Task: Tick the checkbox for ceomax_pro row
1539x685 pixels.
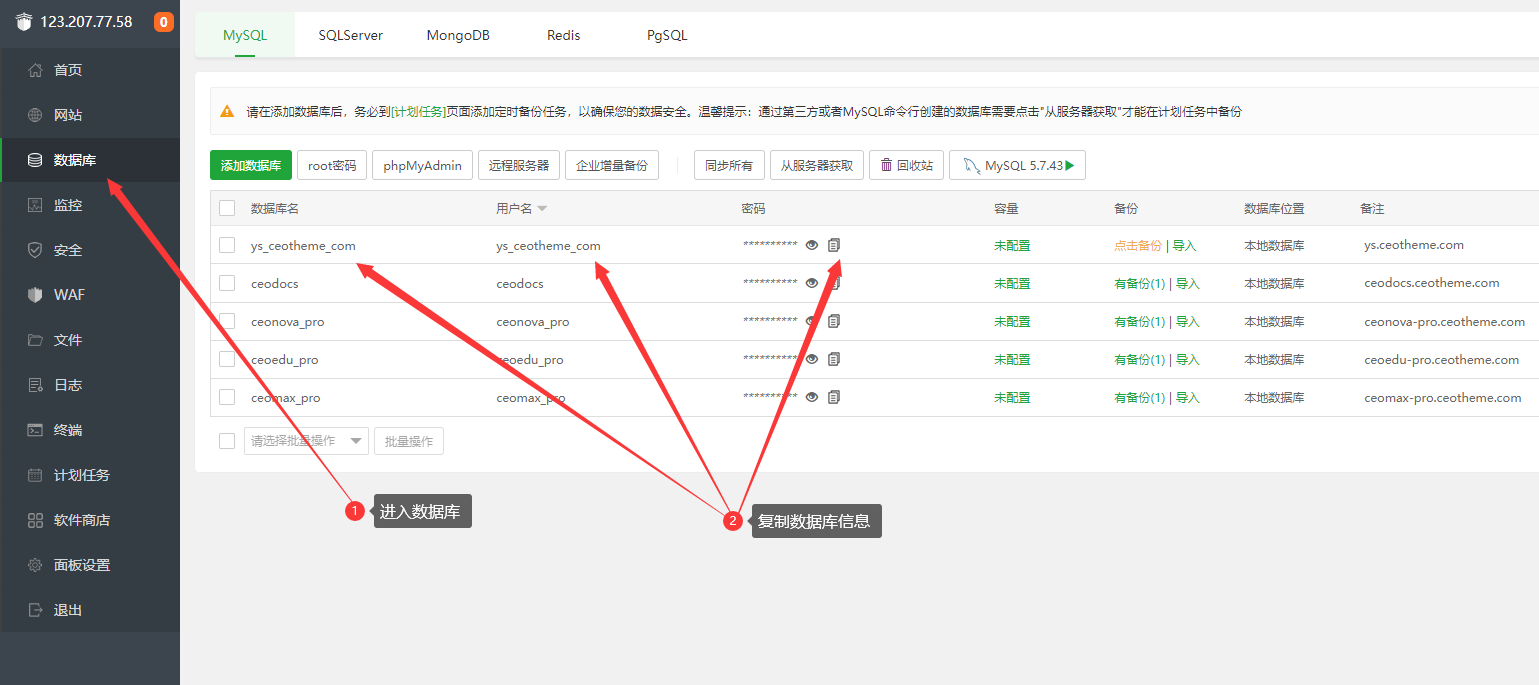Action: coord(227,397)
